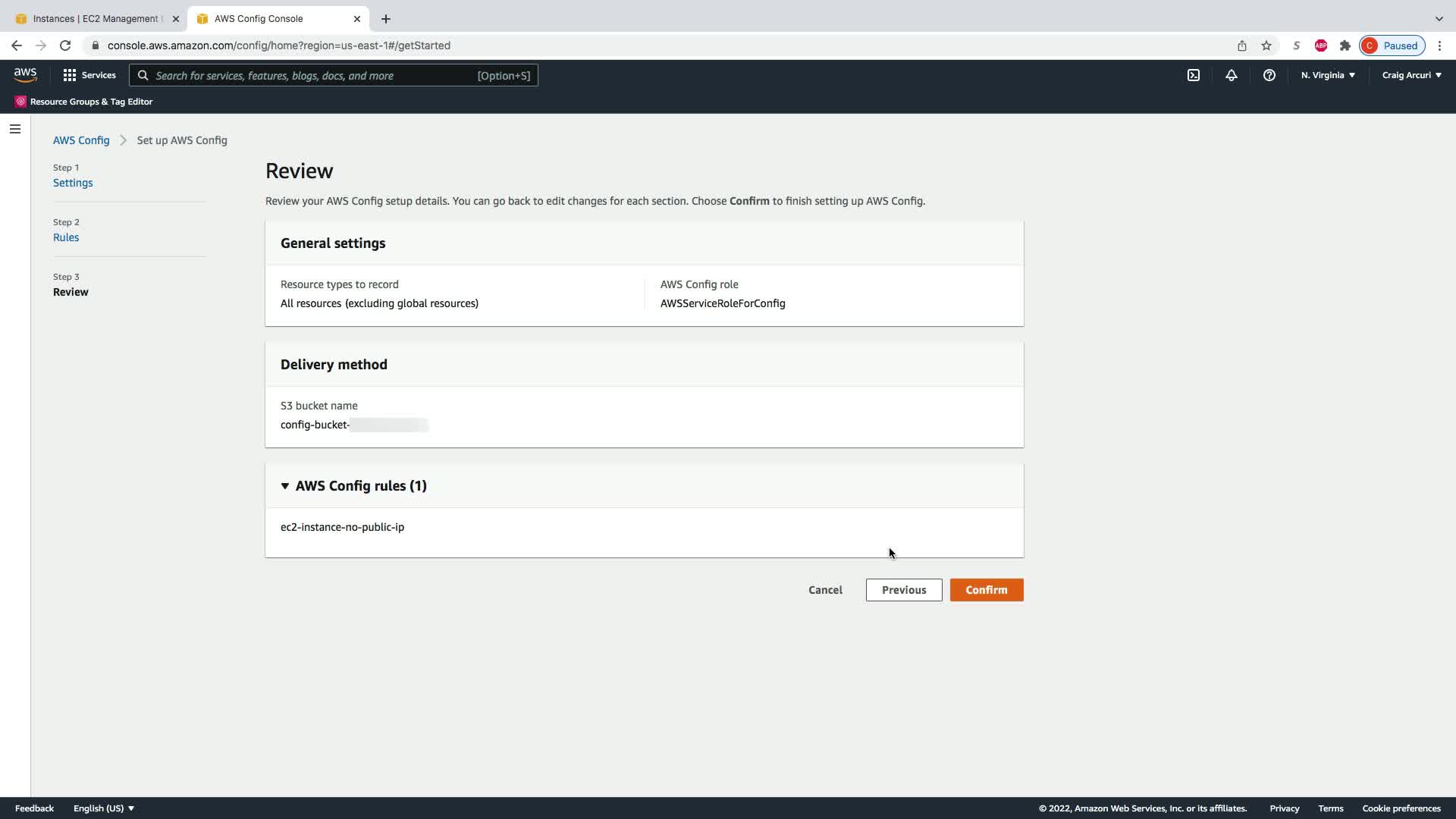Screen dimensions: 1456x819
Task: Open the AWS CloudShell icon
Action: point(1194,75)
